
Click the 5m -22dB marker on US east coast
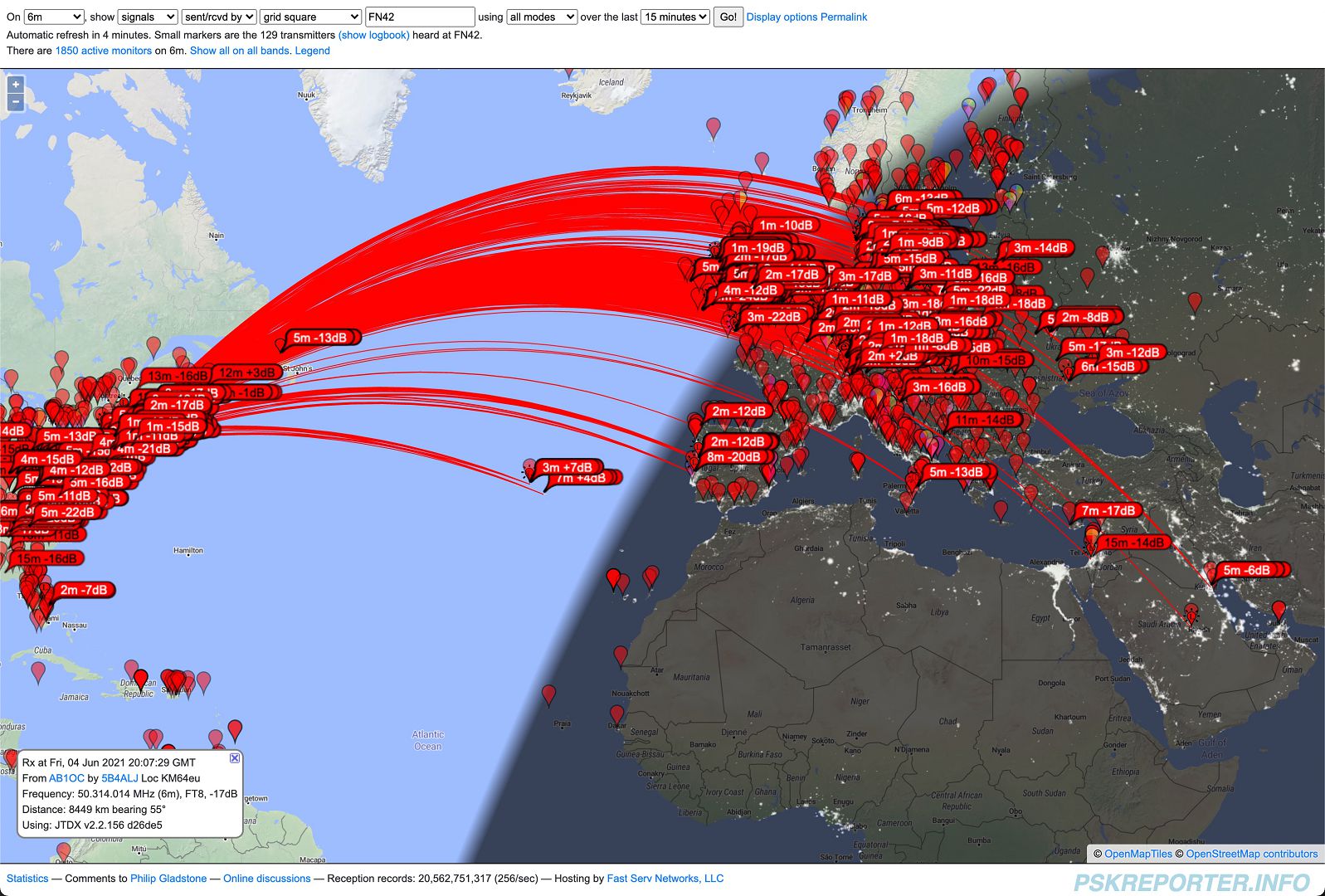pyautogui.click(x=67, y=513)
